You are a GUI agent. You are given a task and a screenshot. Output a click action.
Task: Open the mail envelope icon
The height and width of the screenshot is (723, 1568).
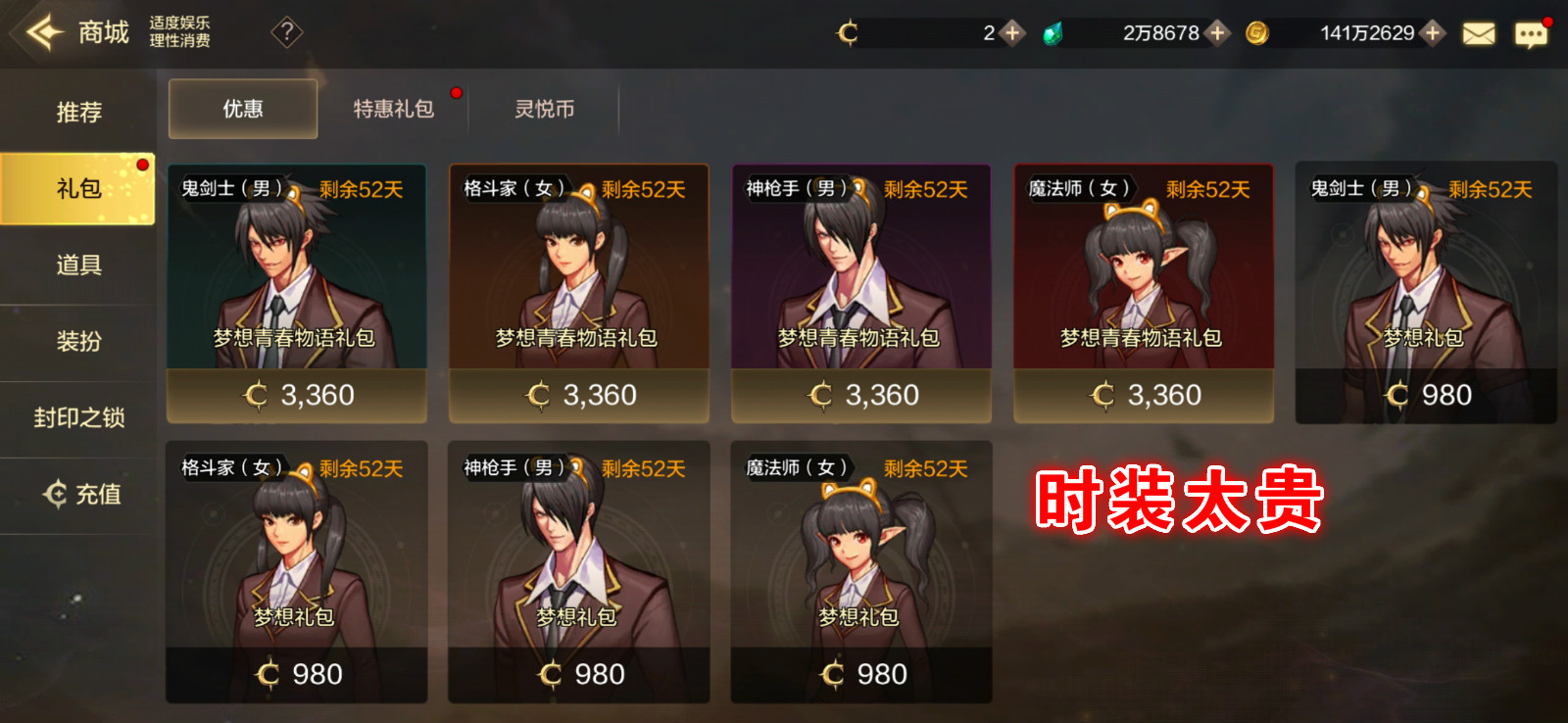tap(1479, 34)
